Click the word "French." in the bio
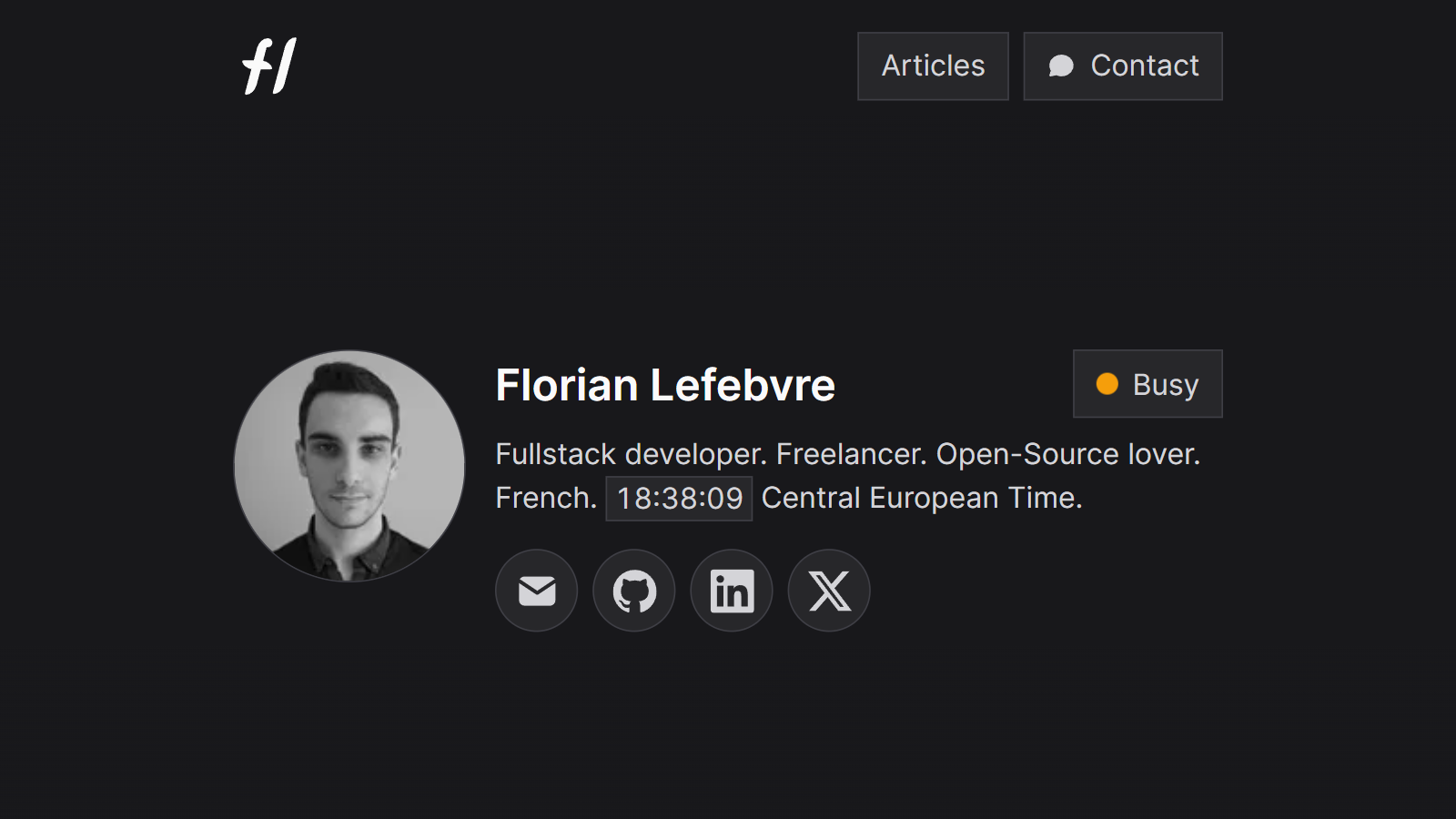This screenshot has width=1456, height=819. tap(546, 499)
